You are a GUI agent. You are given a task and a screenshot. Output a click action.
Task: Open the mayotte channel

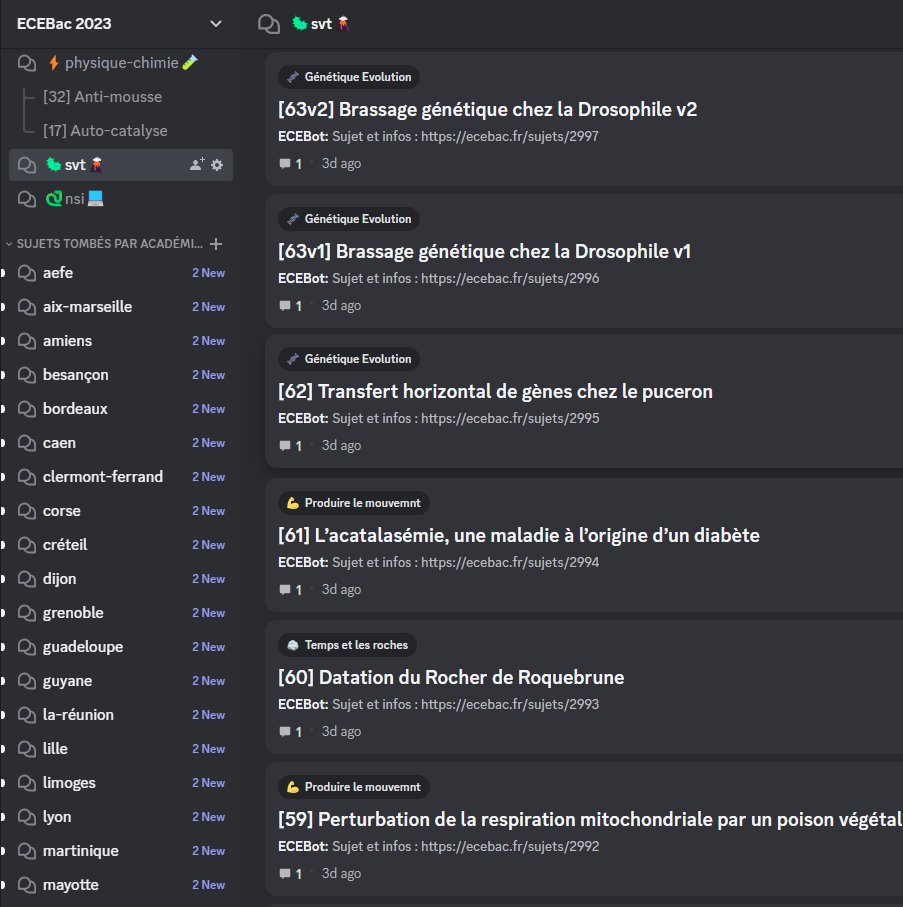(121, 885)
